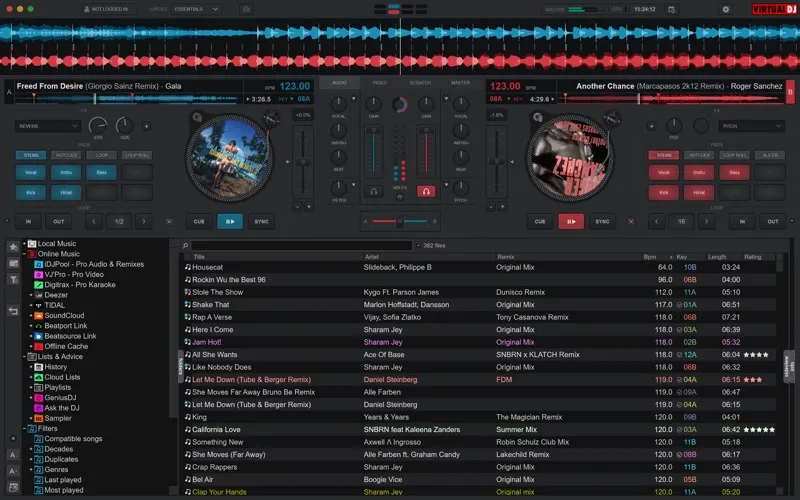Open the settings gear in the top bar
This screenshot has height=500, width=800.
coord(726,9)
